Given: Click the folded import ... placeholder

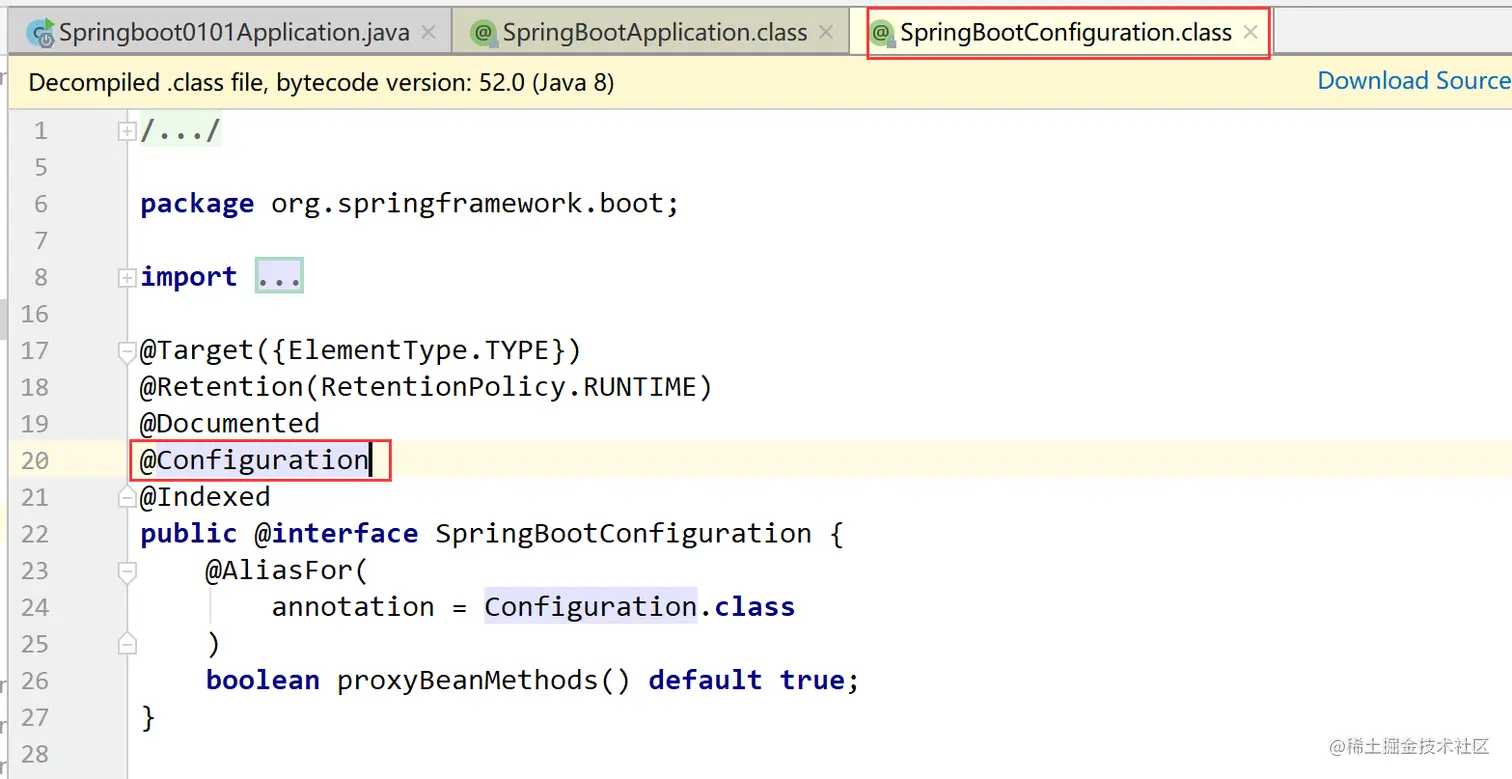Looking at the screenshot, I should [279, 277].
